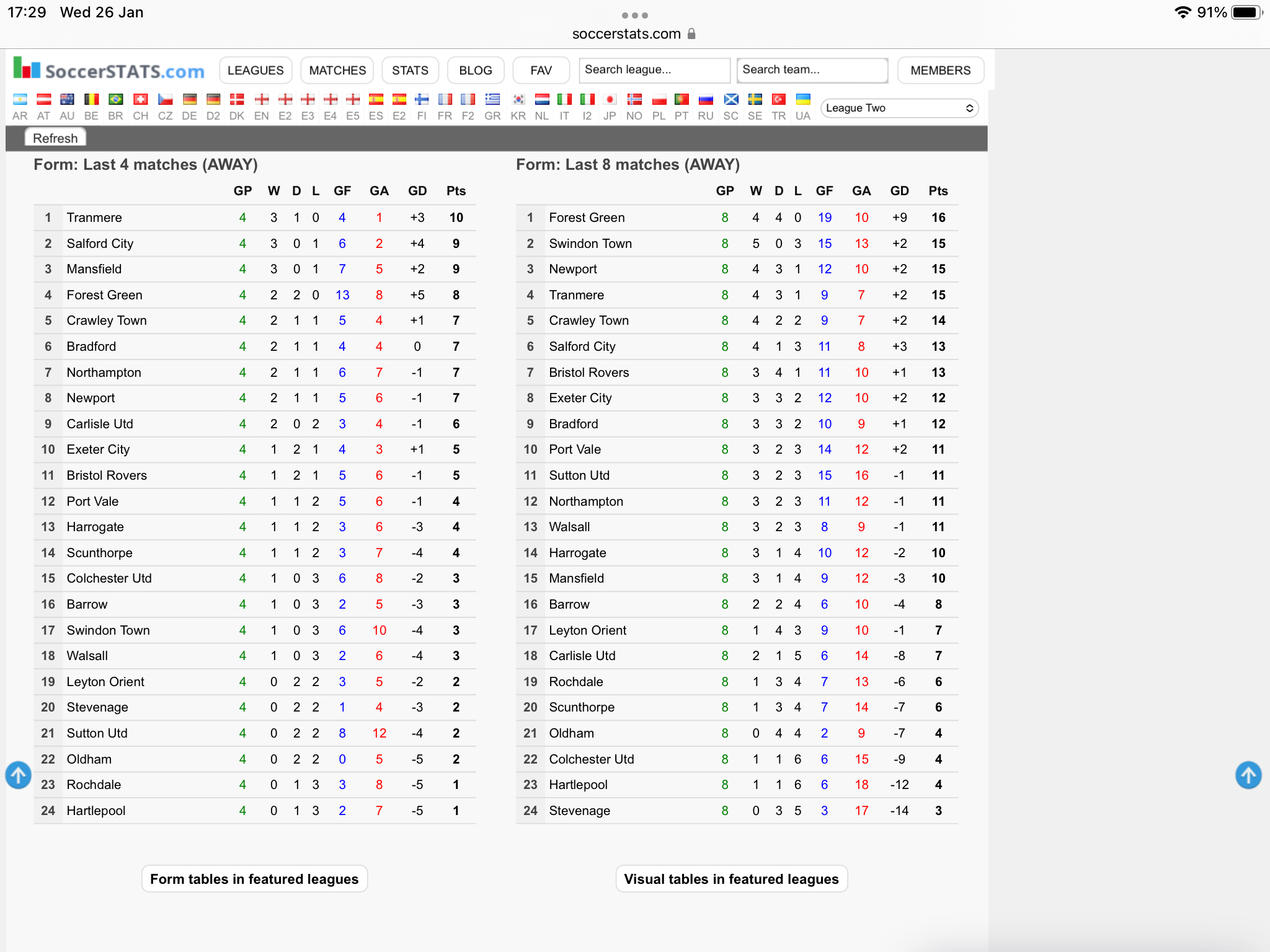Select the England E5 flag
Viewport: 1270px width, 952px height.
[x=353, y=99]
